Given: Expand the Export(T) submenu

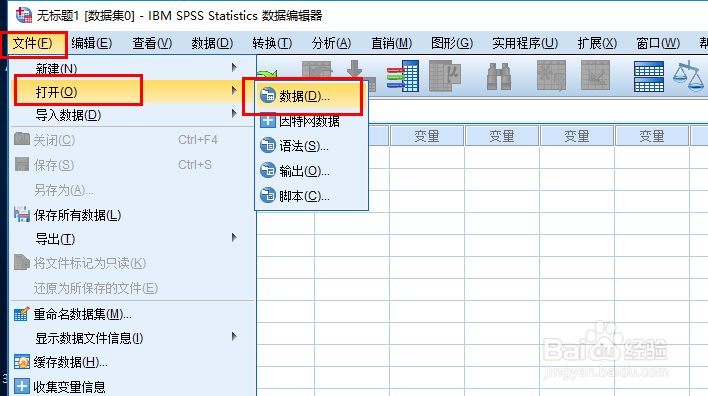Looking at the screenshot, I should click(133, 239).
